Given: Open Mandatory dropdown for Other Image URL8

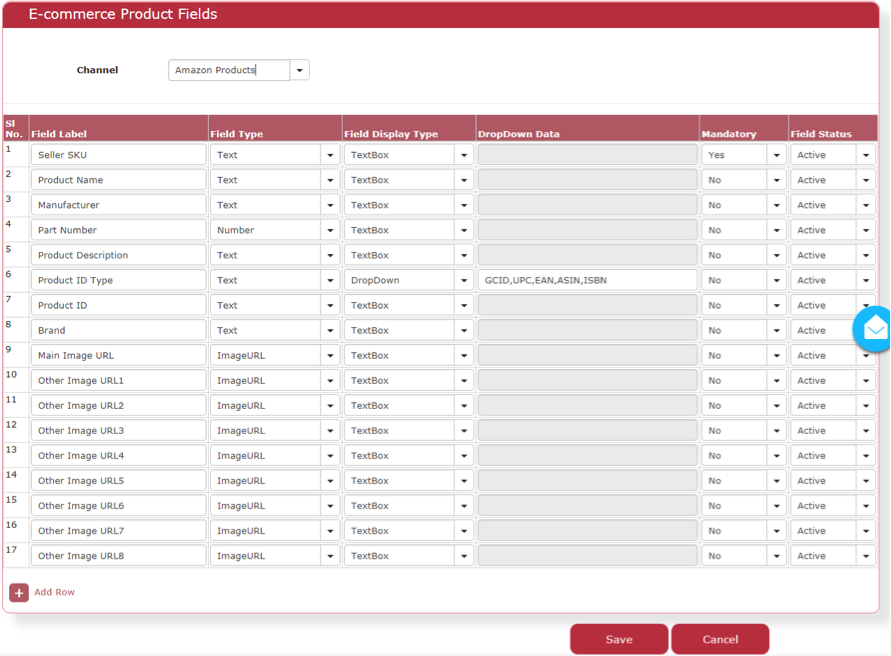Looking at the screenshot, I should 776,555.
